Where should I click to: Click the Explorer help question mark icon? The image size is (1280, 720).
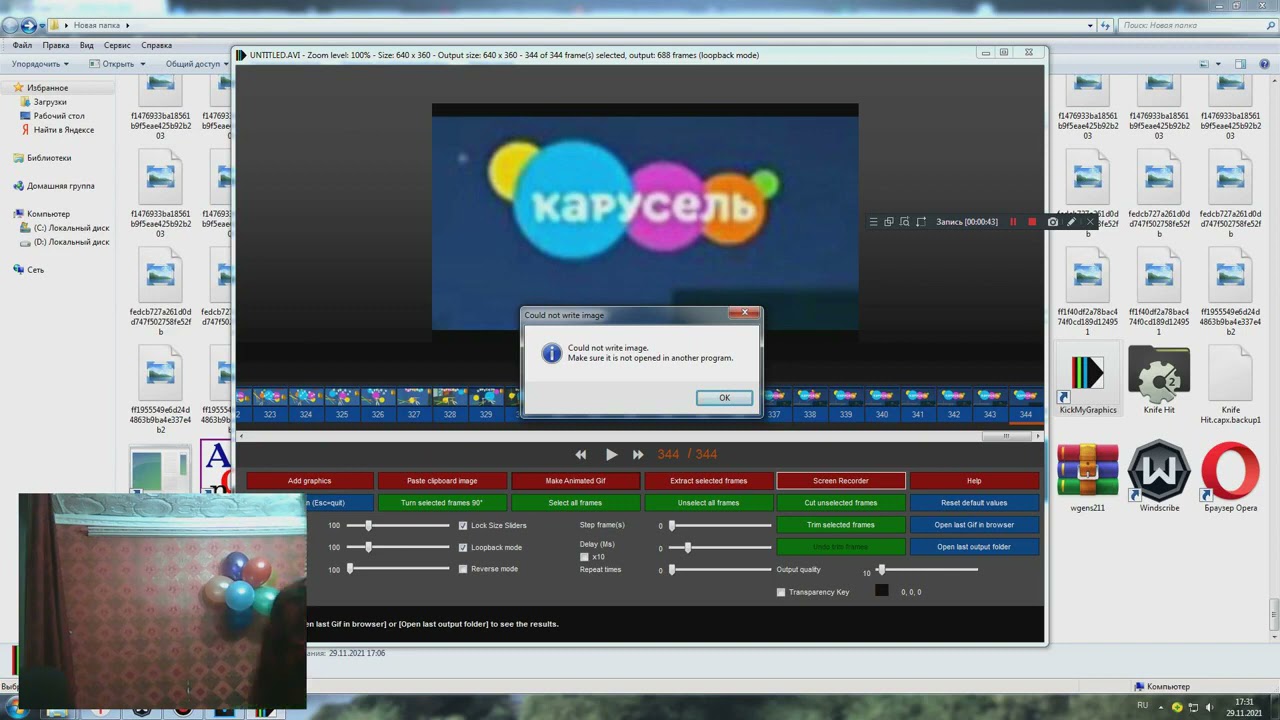click(1263, 64)
